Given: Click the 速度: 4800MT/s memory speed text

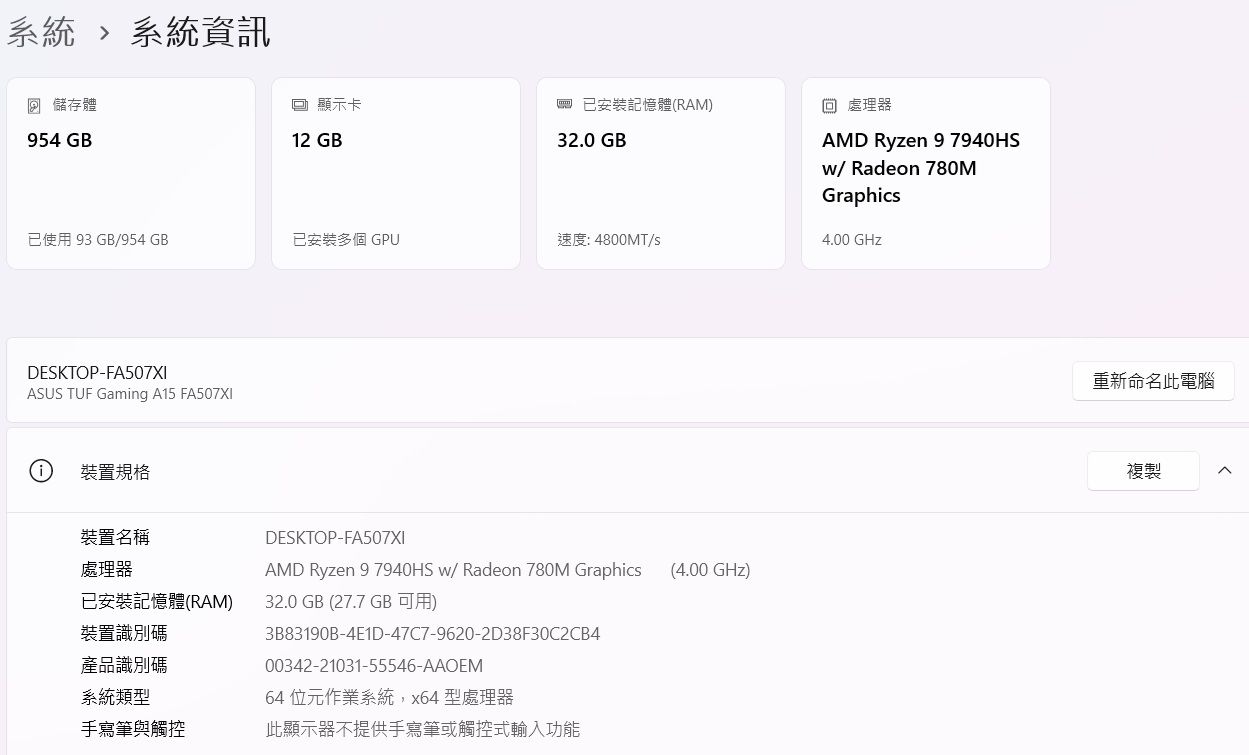Looking at the screenshot, I should tap(609, 240).
